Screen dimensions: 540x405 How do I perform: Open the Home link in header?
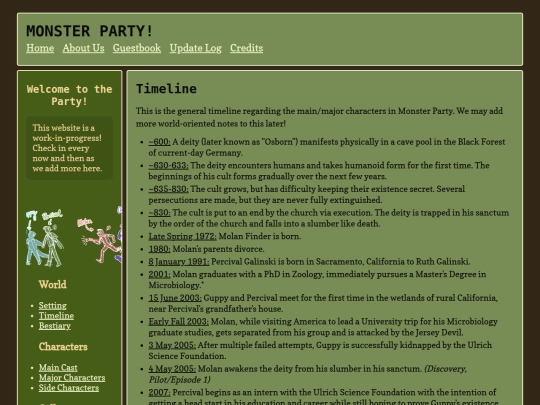pos(40,48)
